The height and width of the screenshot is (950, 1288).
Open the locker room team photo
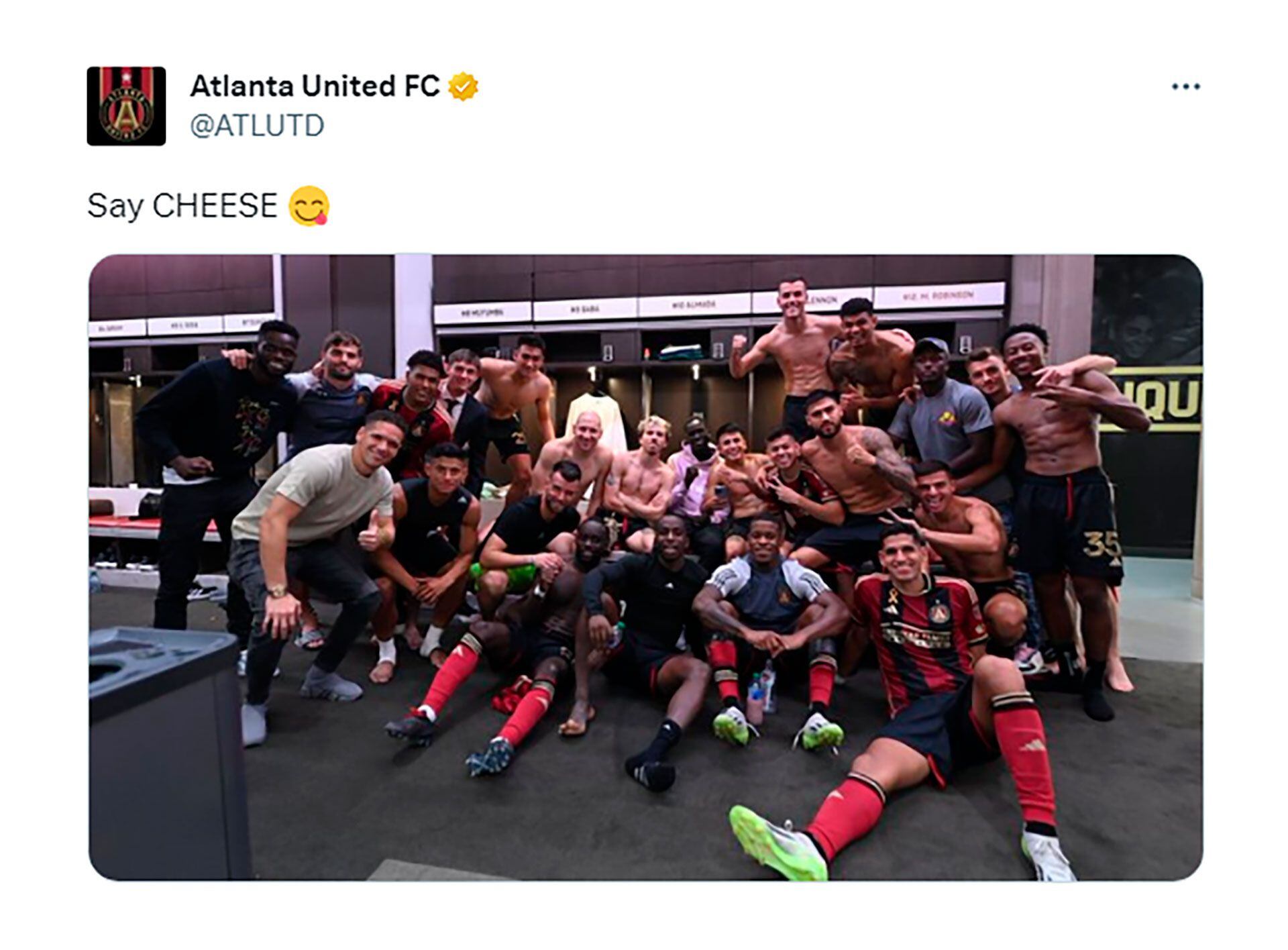[x=645, y=567]
